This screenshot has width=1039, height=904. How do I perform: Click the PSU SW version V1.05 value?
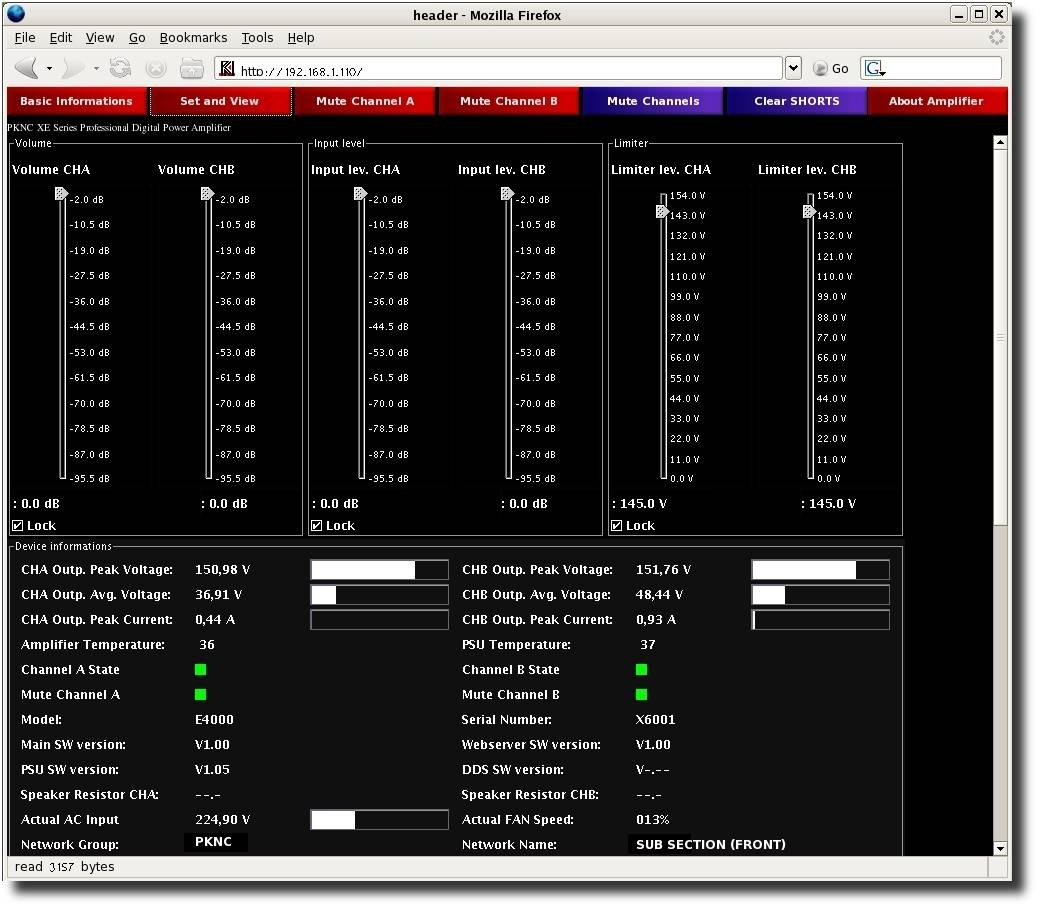pyautogui.click(x=212, y=770)
